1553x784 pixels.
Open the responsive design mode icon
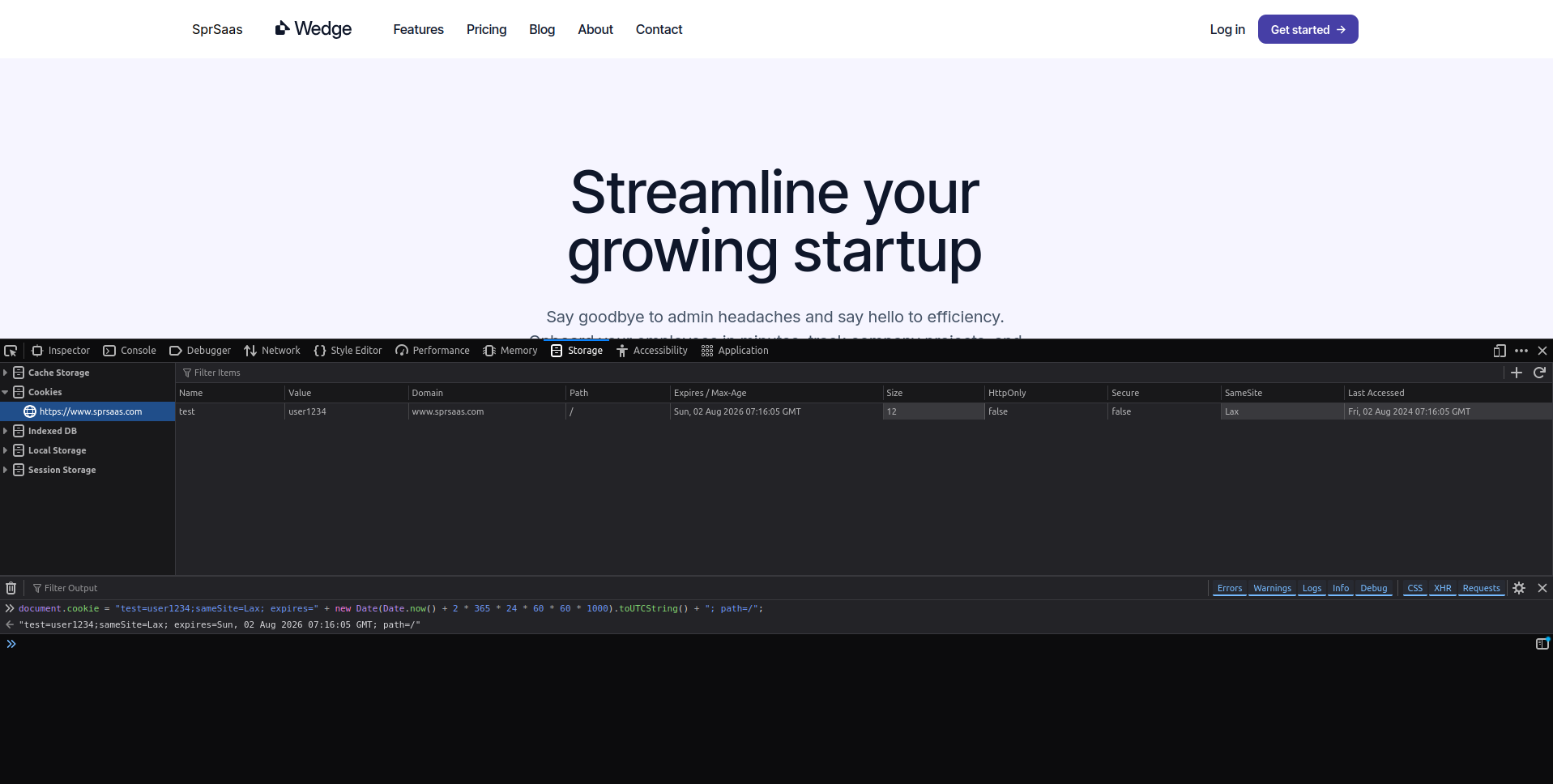(1500, 351)
